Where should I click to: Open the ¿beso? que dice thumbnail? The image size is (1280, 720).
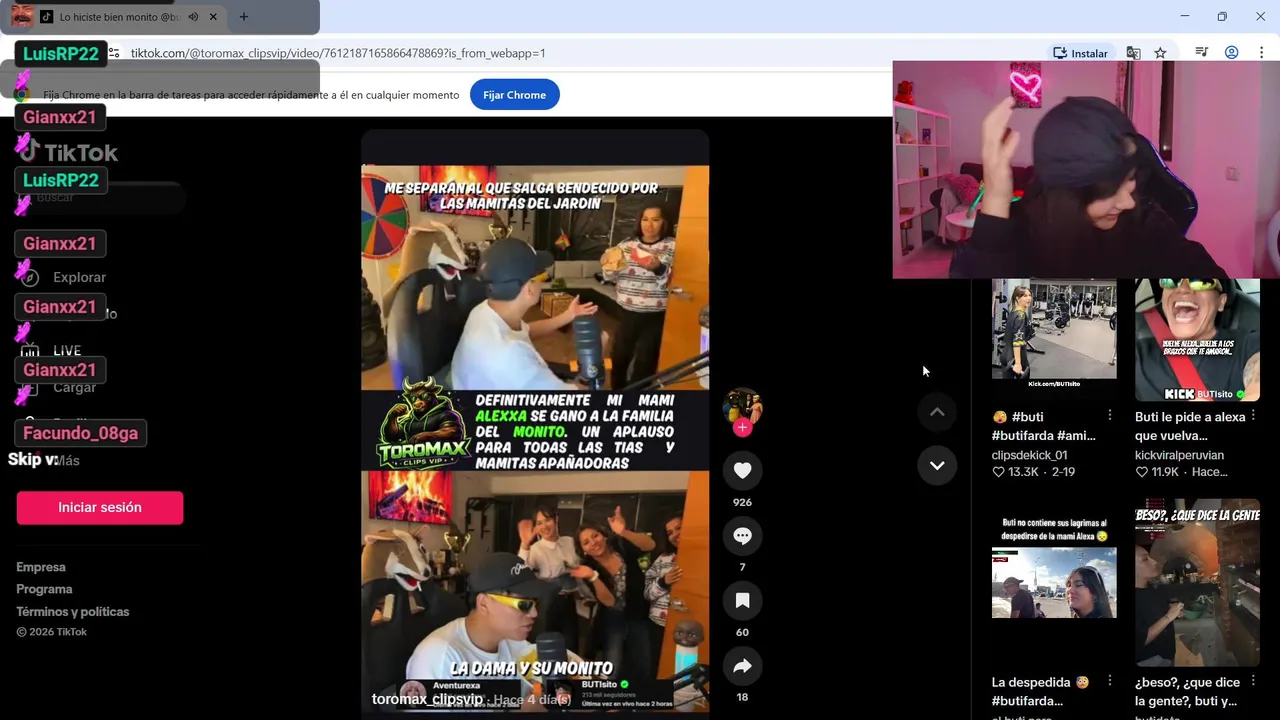pos(1197,583)
